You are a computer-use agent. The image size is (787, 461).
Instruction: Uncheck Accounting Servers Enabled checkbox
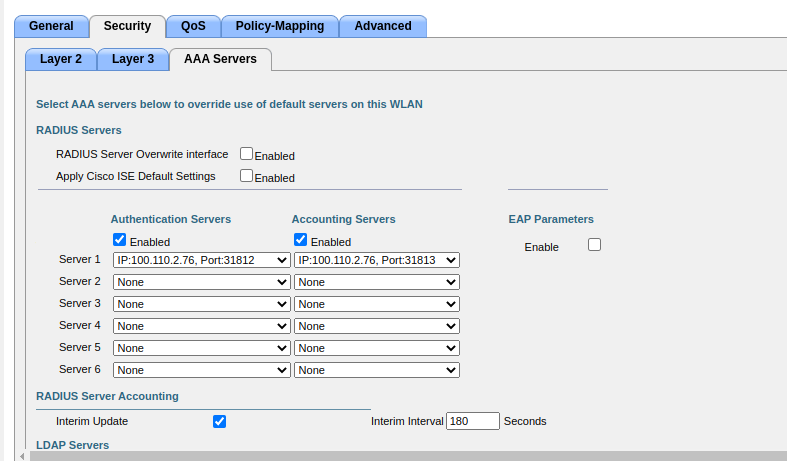pos(300,240)
